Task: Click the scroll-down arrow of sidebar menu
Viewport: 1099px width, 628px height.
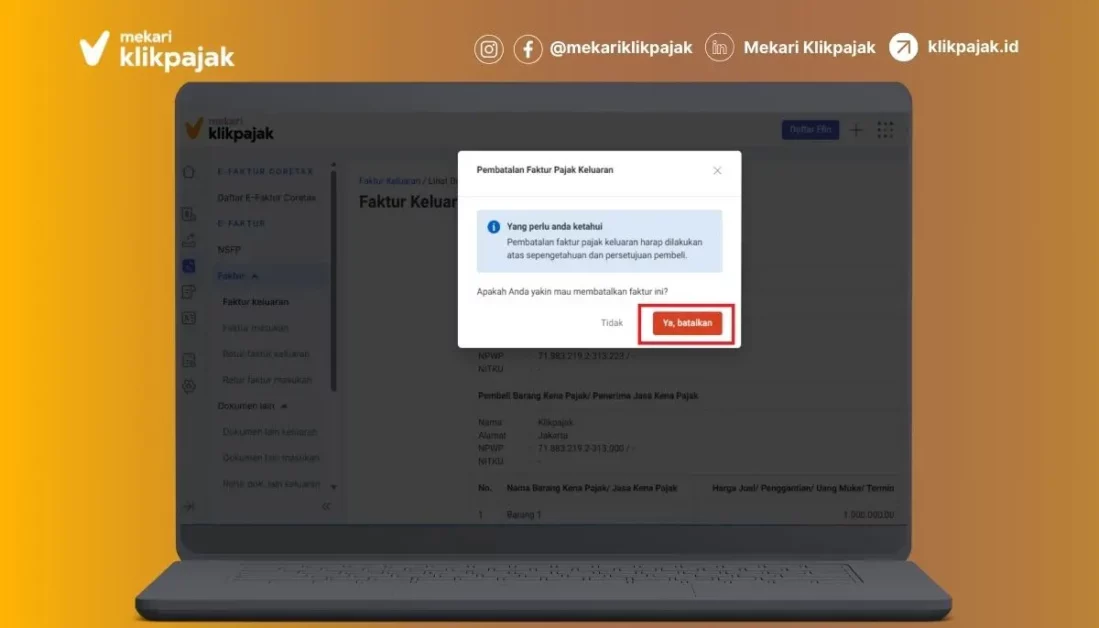Action: click(x=334, y=486)
